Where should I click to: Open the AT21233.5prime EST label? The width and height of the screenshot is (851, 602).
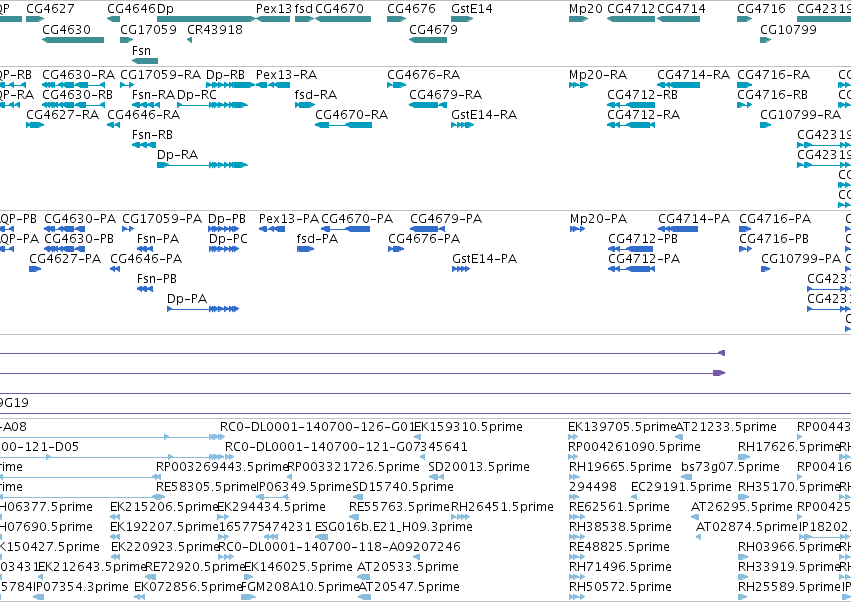coord(726,427)
